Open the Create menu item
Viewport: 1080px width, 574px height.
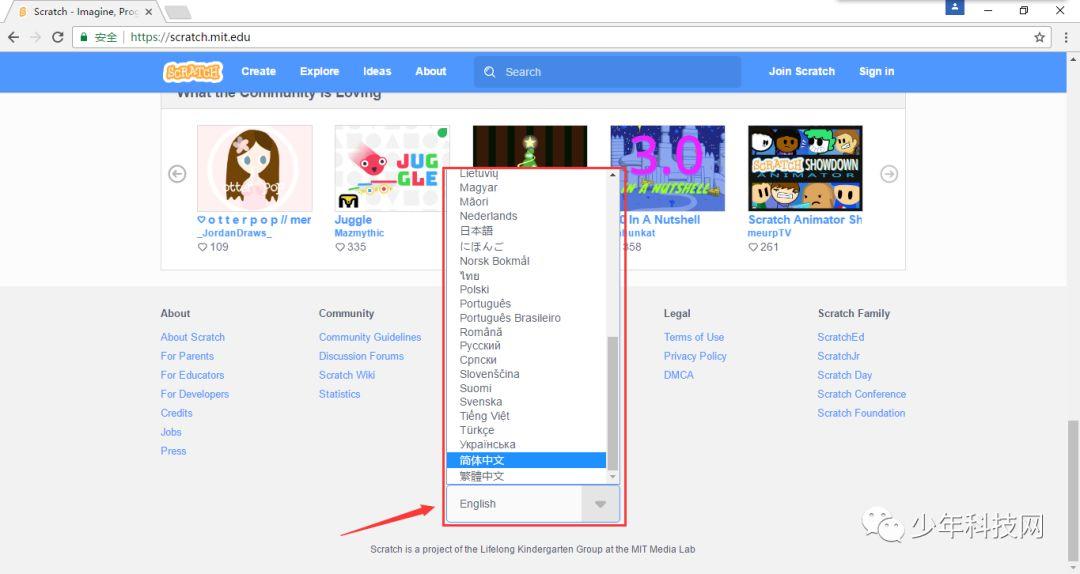258,71
